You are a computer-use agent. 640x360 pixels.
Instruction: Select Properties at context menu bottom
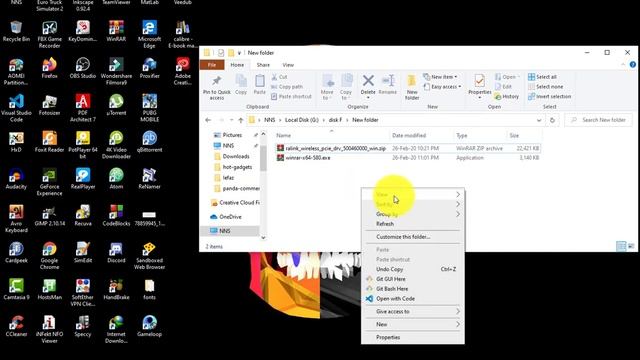pyautogui.click(x=413, y=337)
